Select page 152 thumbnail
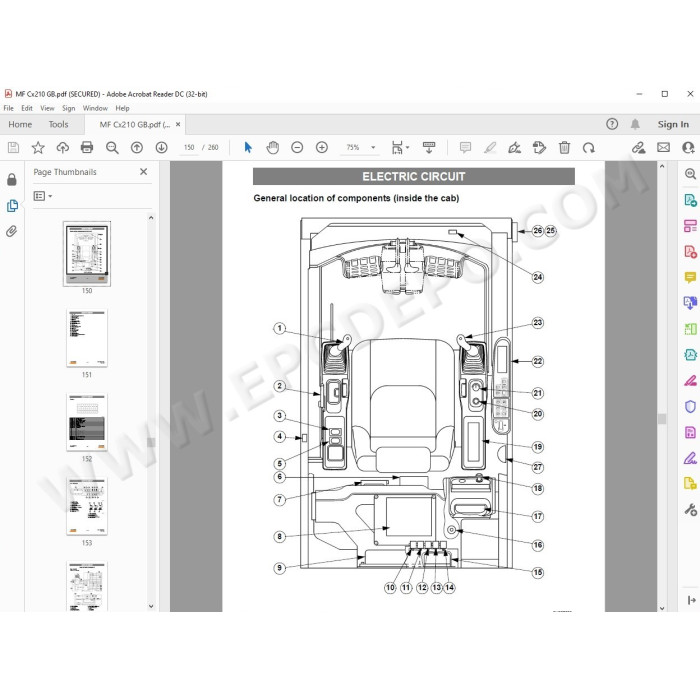Image resolution: width=700 pixels, height=700 pixels. click(87, 422)
